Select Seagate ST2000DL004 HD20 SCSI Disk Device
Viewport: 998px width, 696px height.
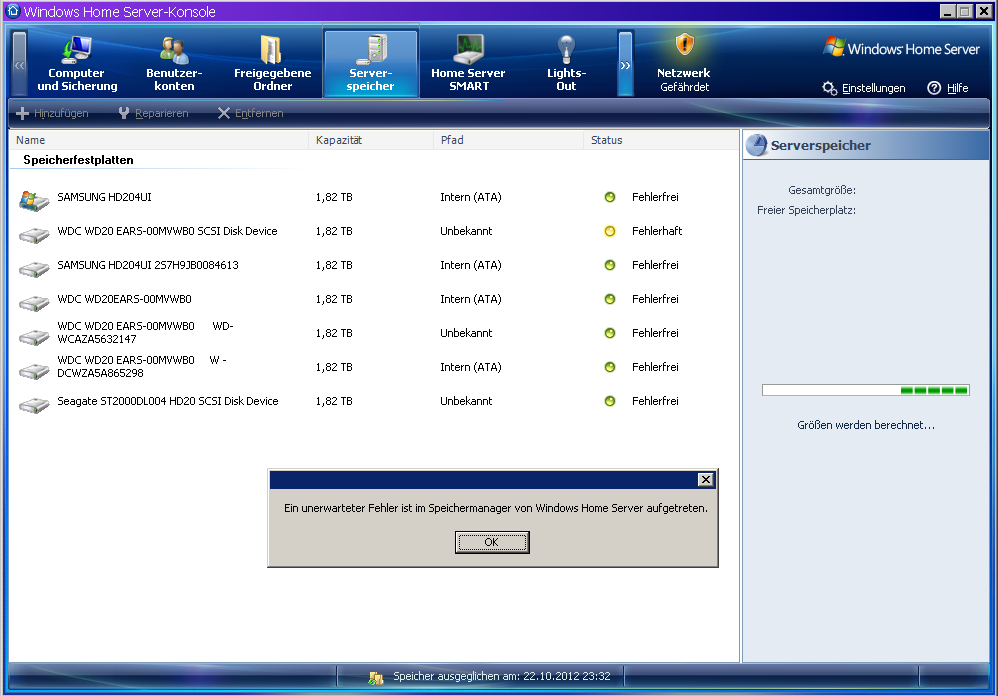168,401
